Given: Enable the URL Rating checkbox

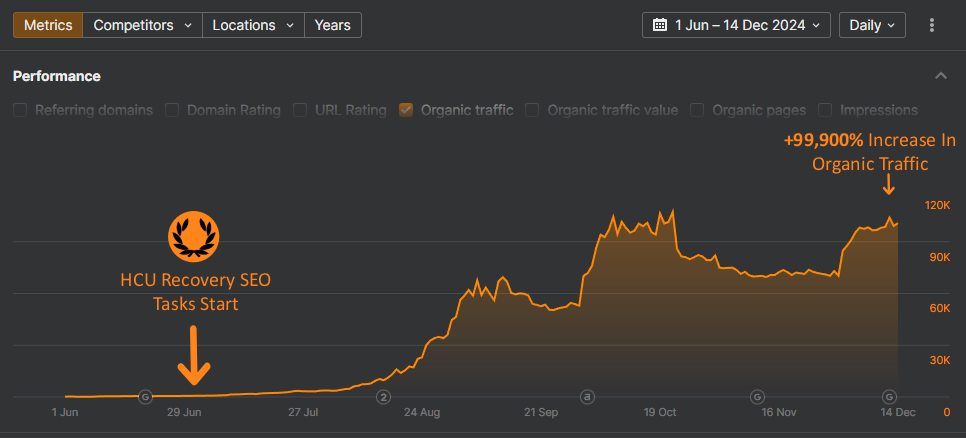Looking at the screenshot, I should [300, 110].
